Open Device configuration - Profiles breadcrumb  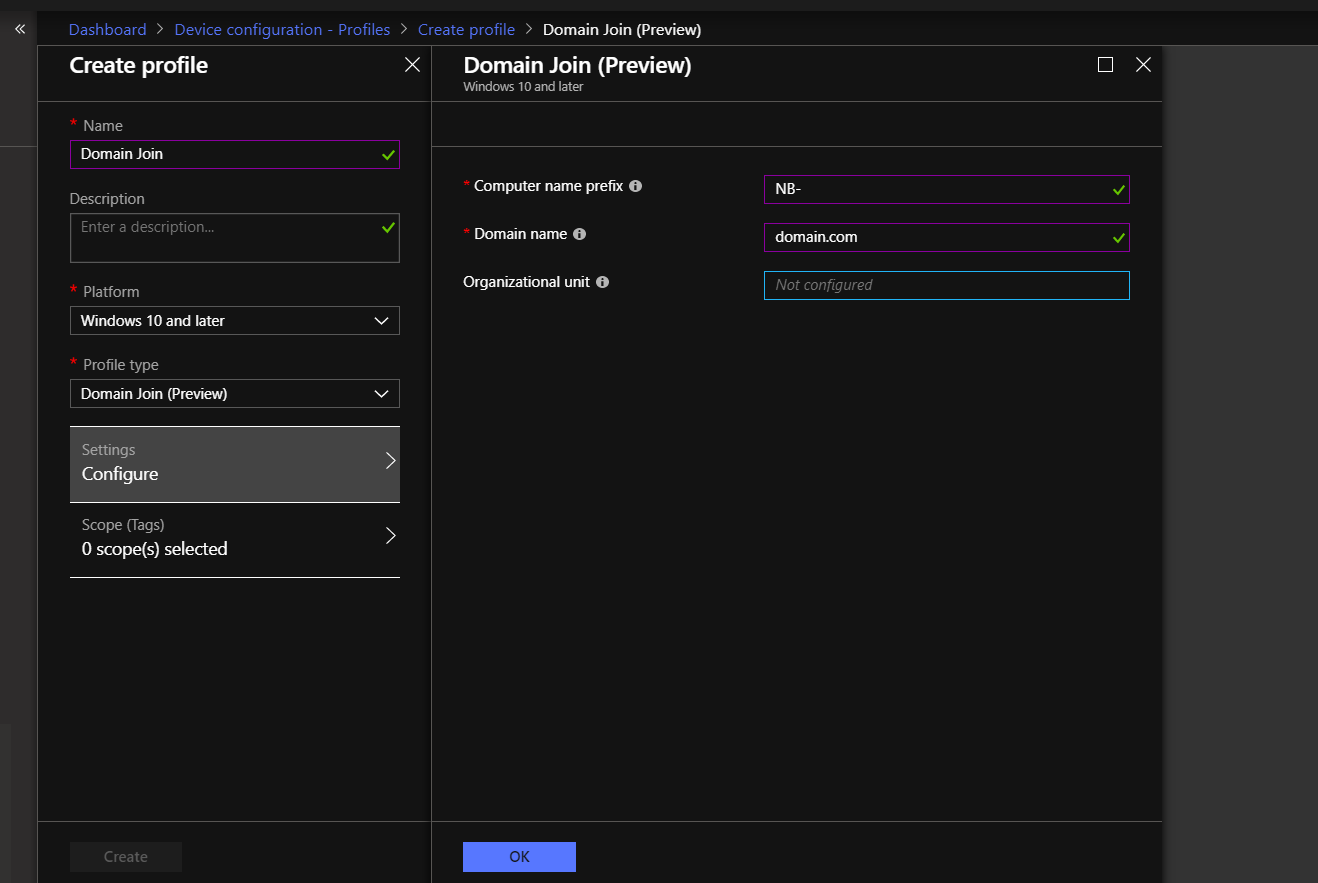[x=282, y=29]
